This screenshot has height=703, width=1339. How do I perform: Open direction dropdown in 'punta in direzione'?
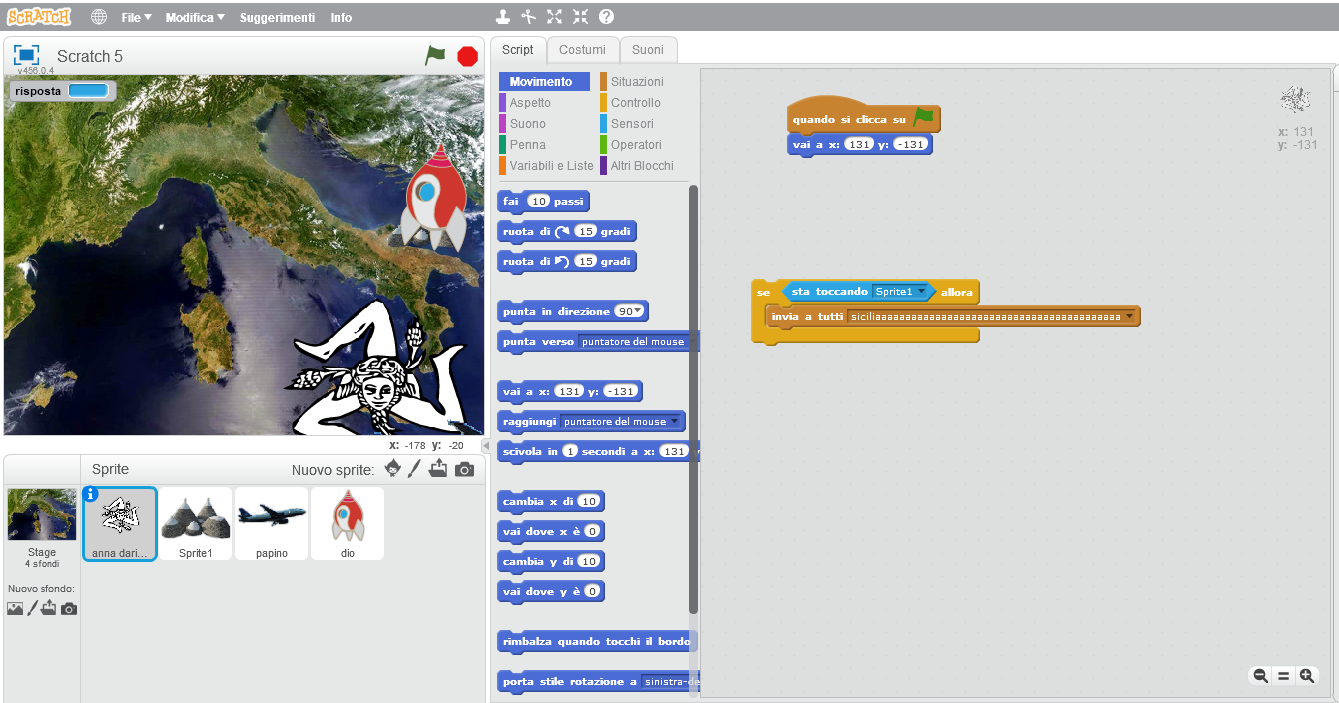tap(637, 311)
